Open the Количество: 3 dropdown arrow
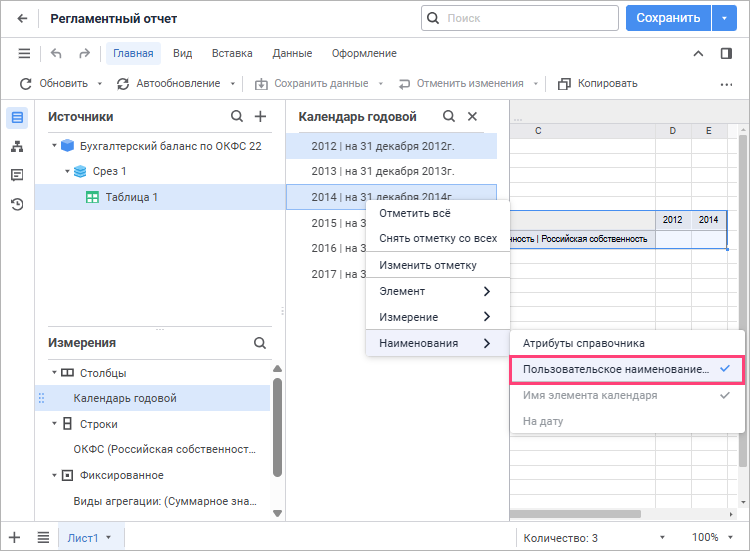The image size is (750, 551). tap(662, 537)
